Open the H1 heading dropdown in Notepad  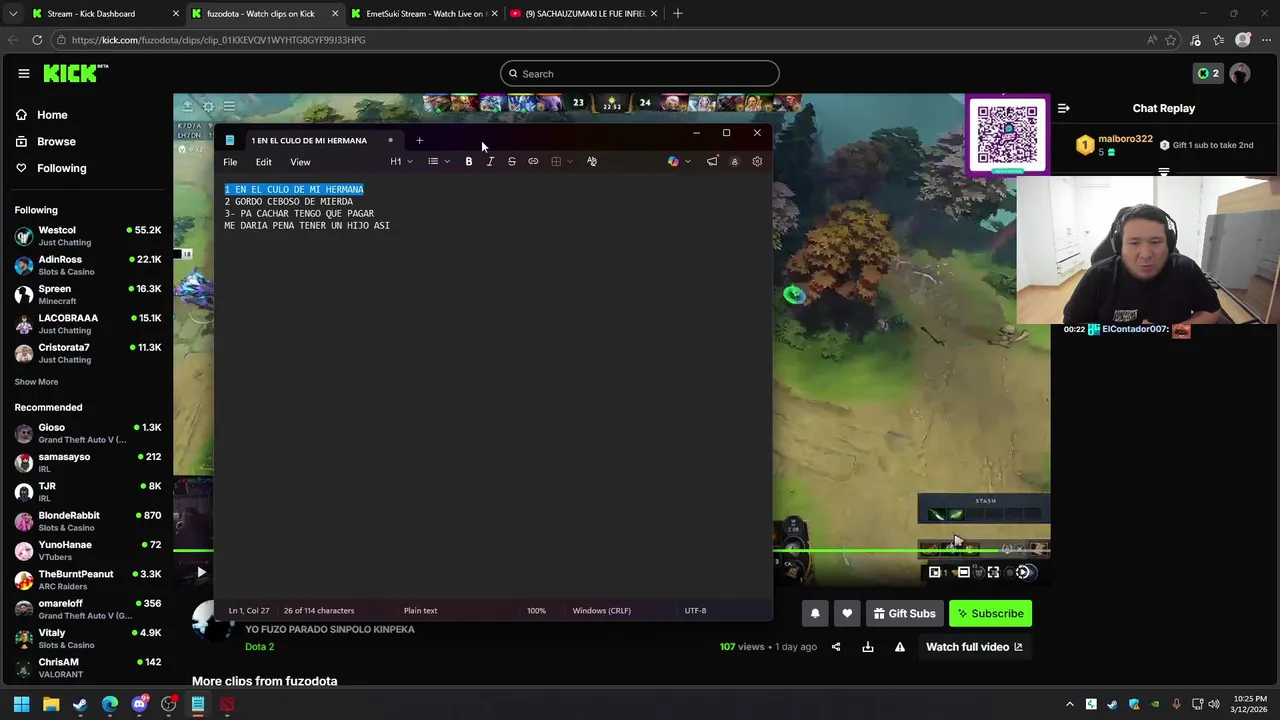401,162
